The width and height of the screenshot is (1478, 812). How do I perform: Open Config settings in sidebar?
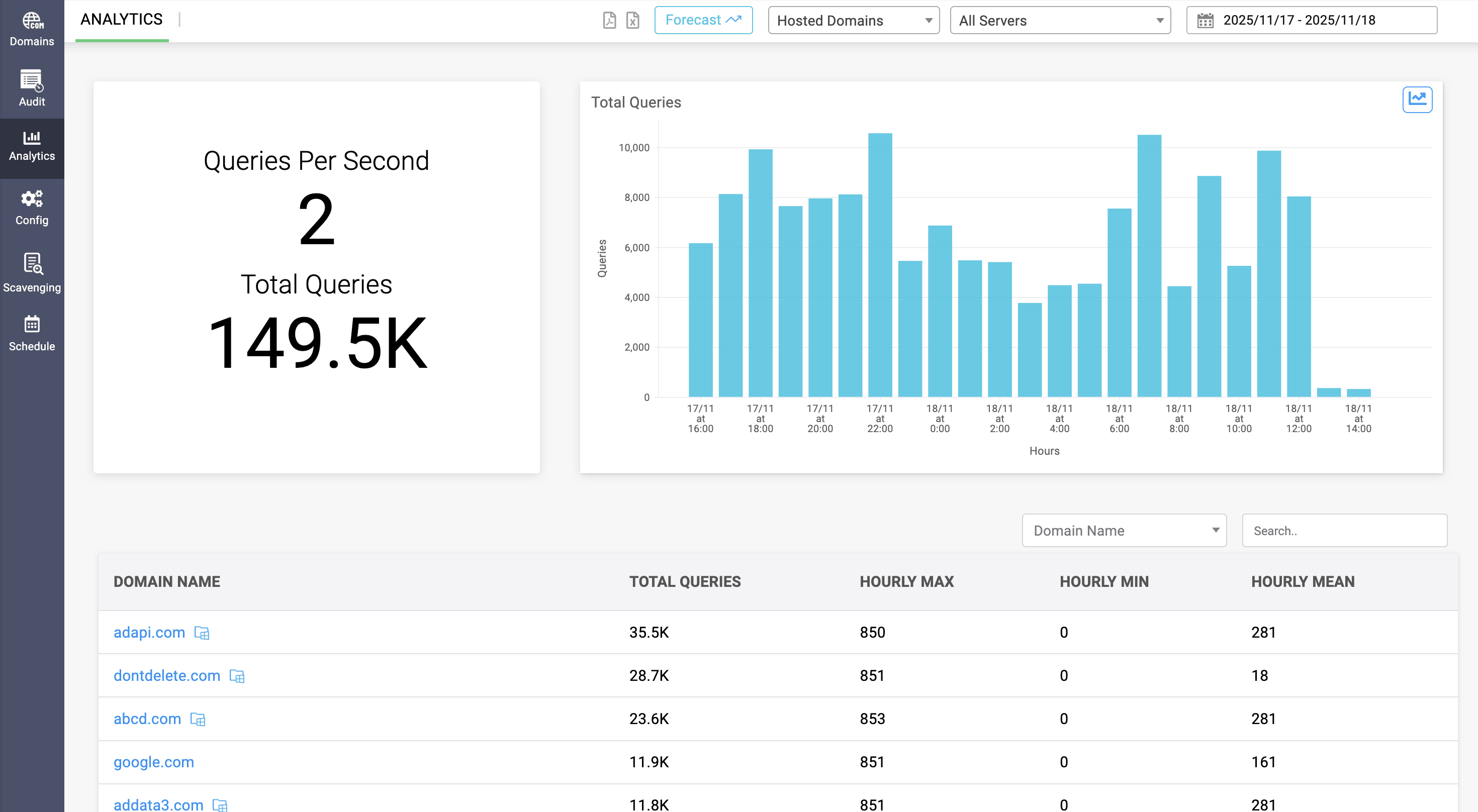[x=32, y=208]
